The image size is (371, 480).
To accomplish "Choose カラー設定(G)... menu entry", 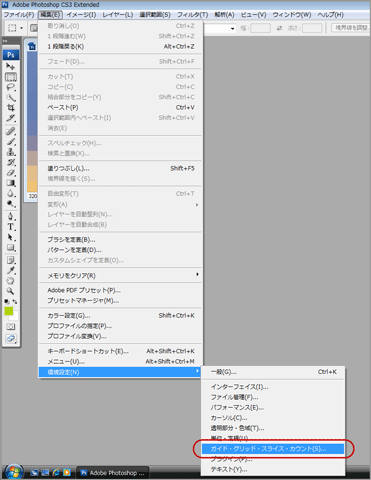I will coord(120,315).
